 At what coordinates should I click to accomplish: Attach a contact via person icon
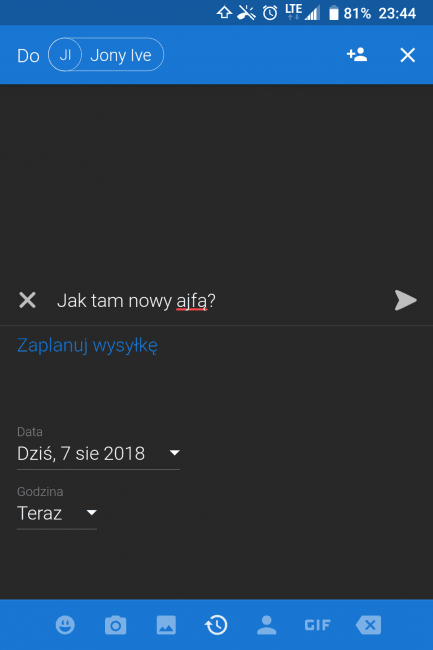[267, 625]
